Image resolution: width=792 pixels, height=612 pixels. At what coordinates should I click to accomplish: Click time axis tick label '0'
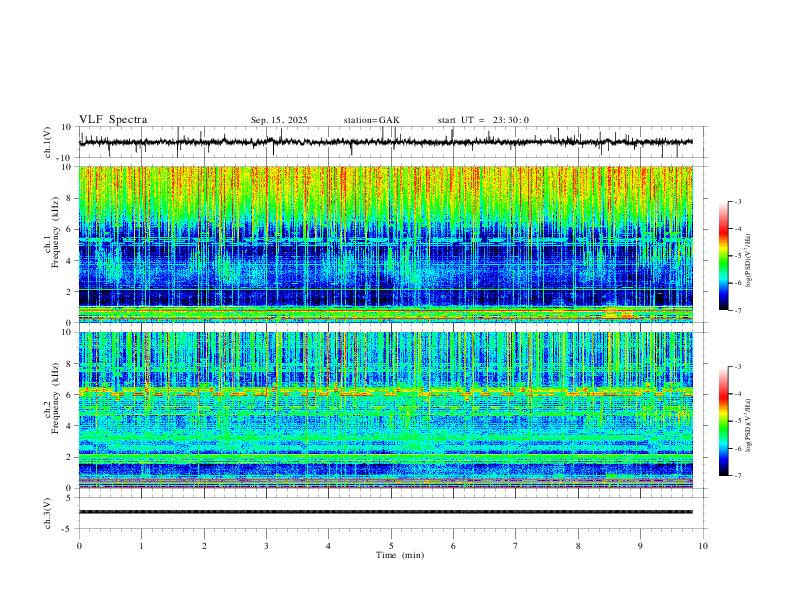click(79, 546)
